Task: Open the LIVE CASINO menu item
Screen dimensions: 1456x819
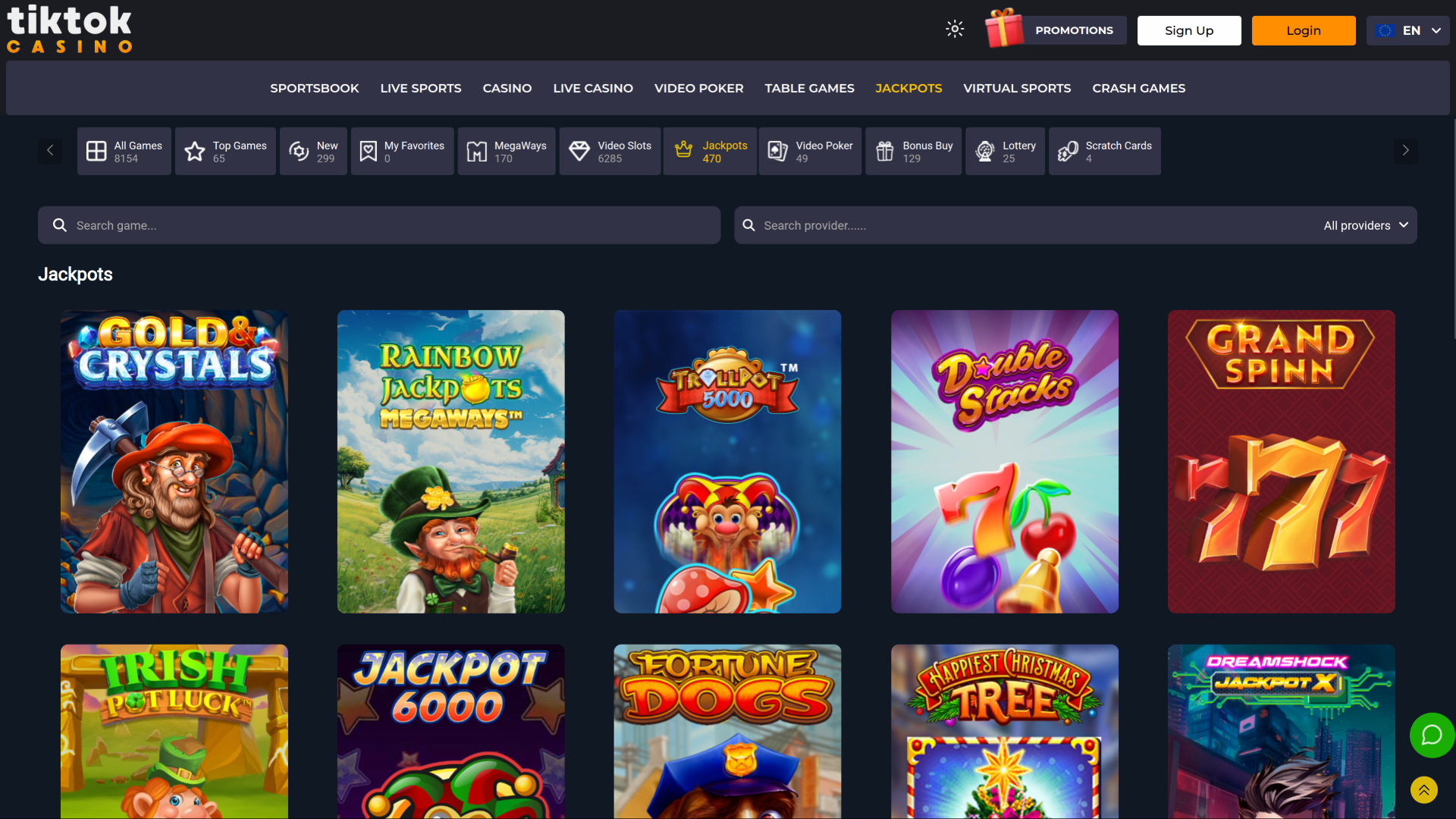Action: (593, 88)
